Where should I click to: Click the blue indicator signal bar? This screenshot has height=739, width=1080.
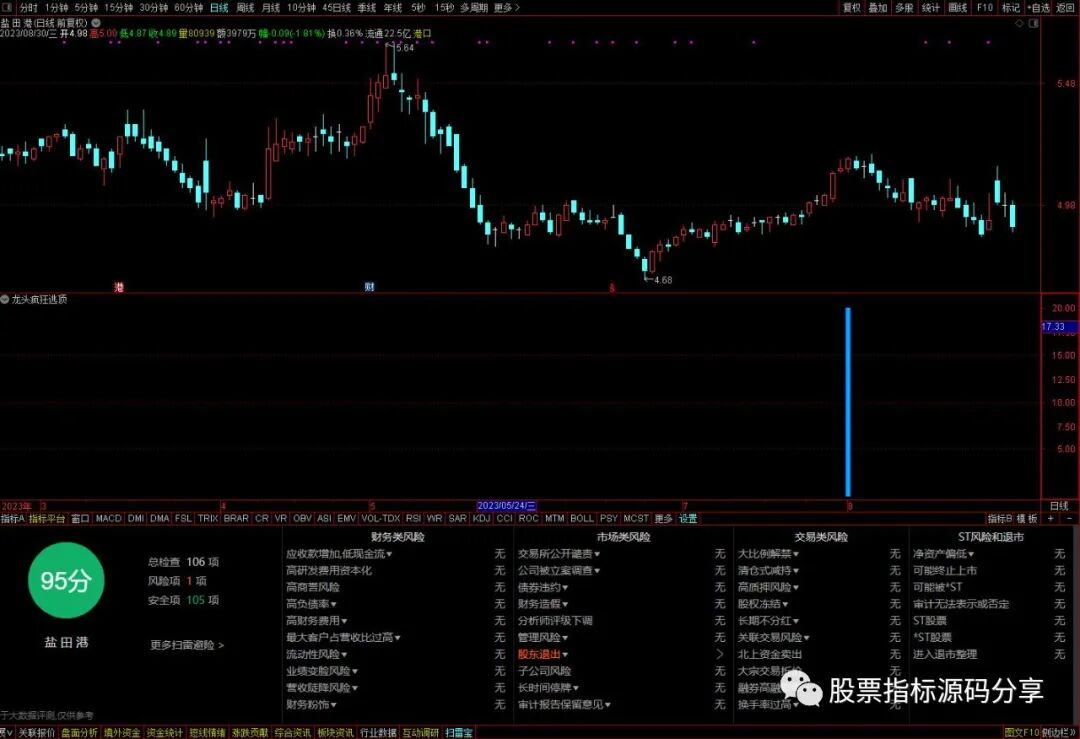[x=848, y=402]
